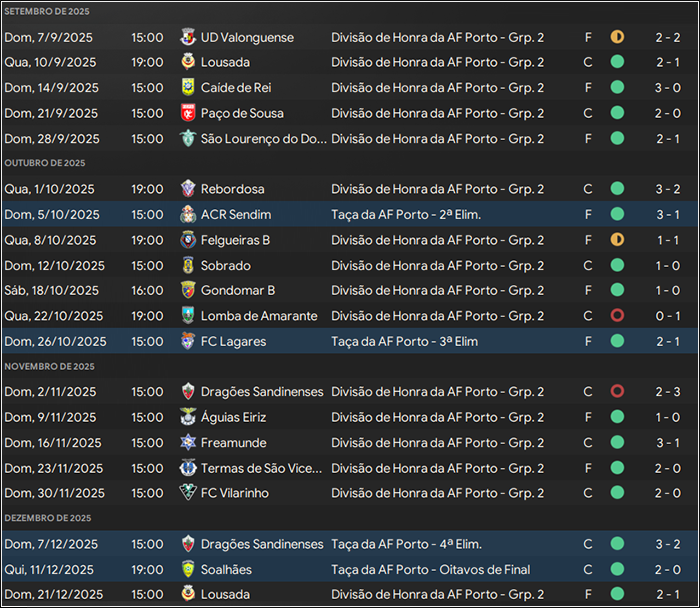Click the yellow draw indicator for UD Valonguense

pyautogui.click(x=617, y=37)
